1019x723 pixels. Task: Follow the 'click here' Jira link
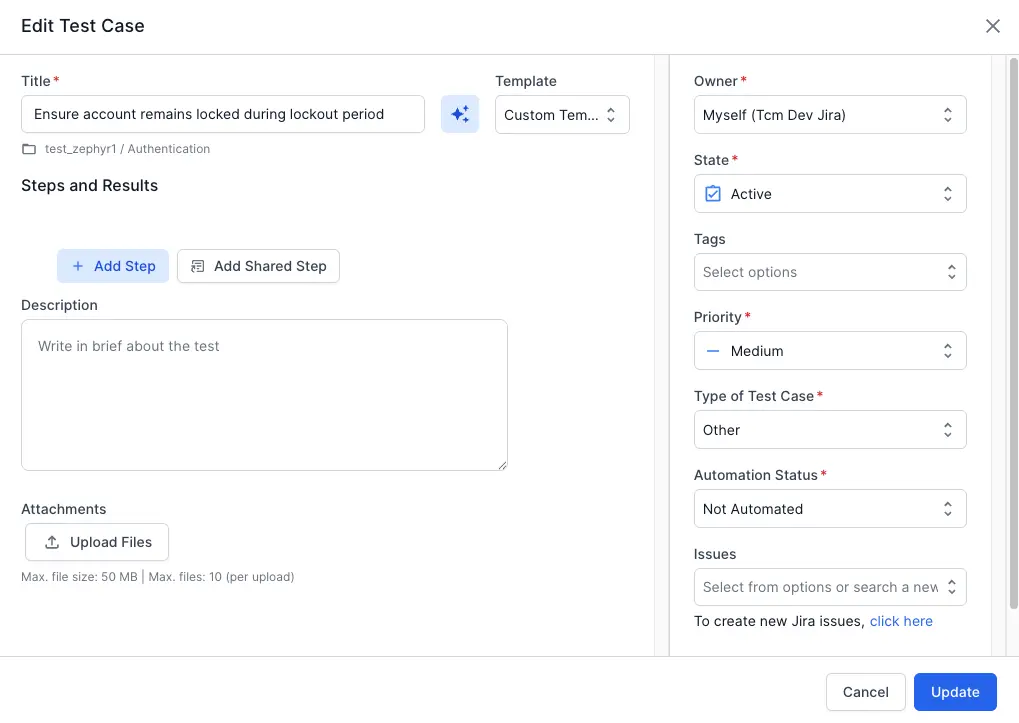[901, 621]
